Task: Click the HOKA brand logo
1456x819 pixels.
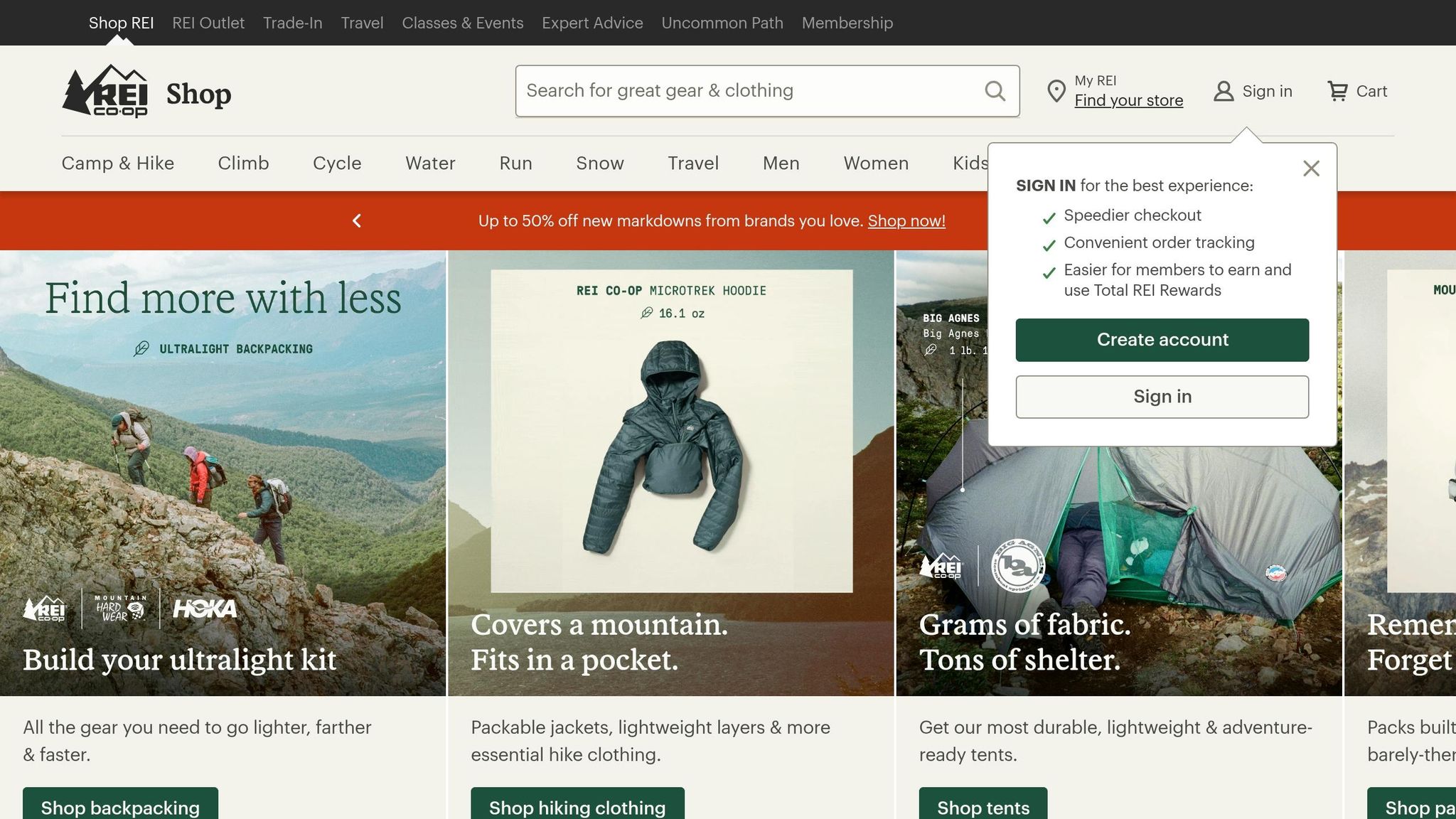Action: coord(205,609)
